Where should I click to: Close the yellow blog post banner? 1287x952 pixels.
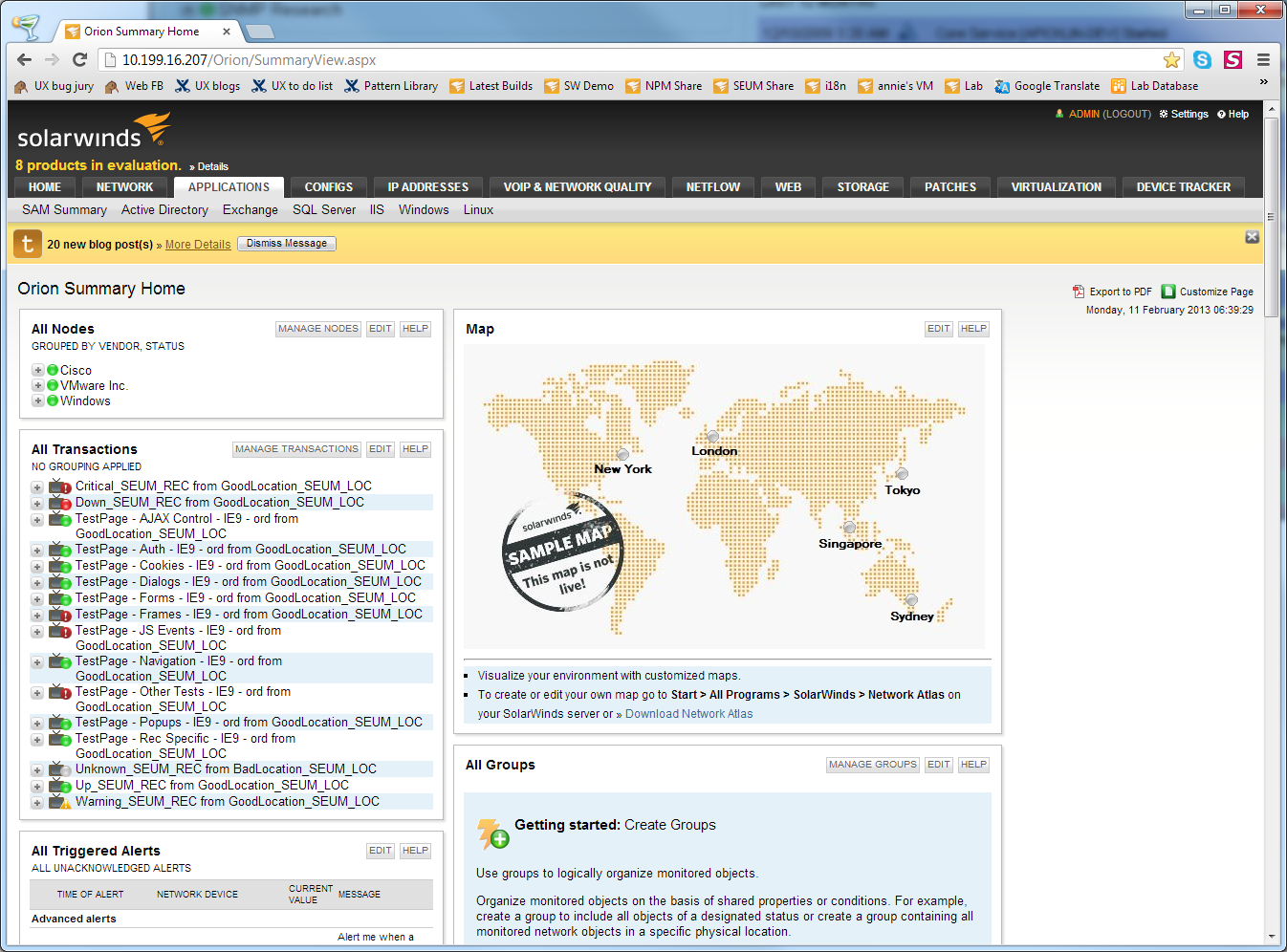(1252, 237)
